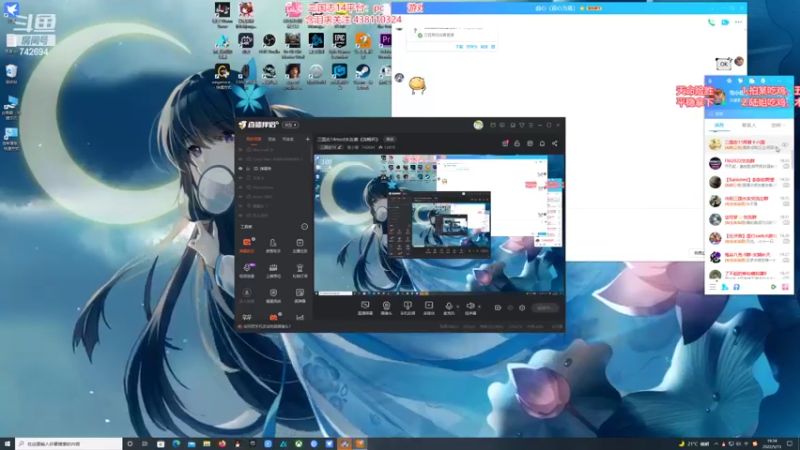The height and width of the screenshot is (450, 800).
Task: Open the FM2022 group chat in QQ list
Action: [749, 163]
